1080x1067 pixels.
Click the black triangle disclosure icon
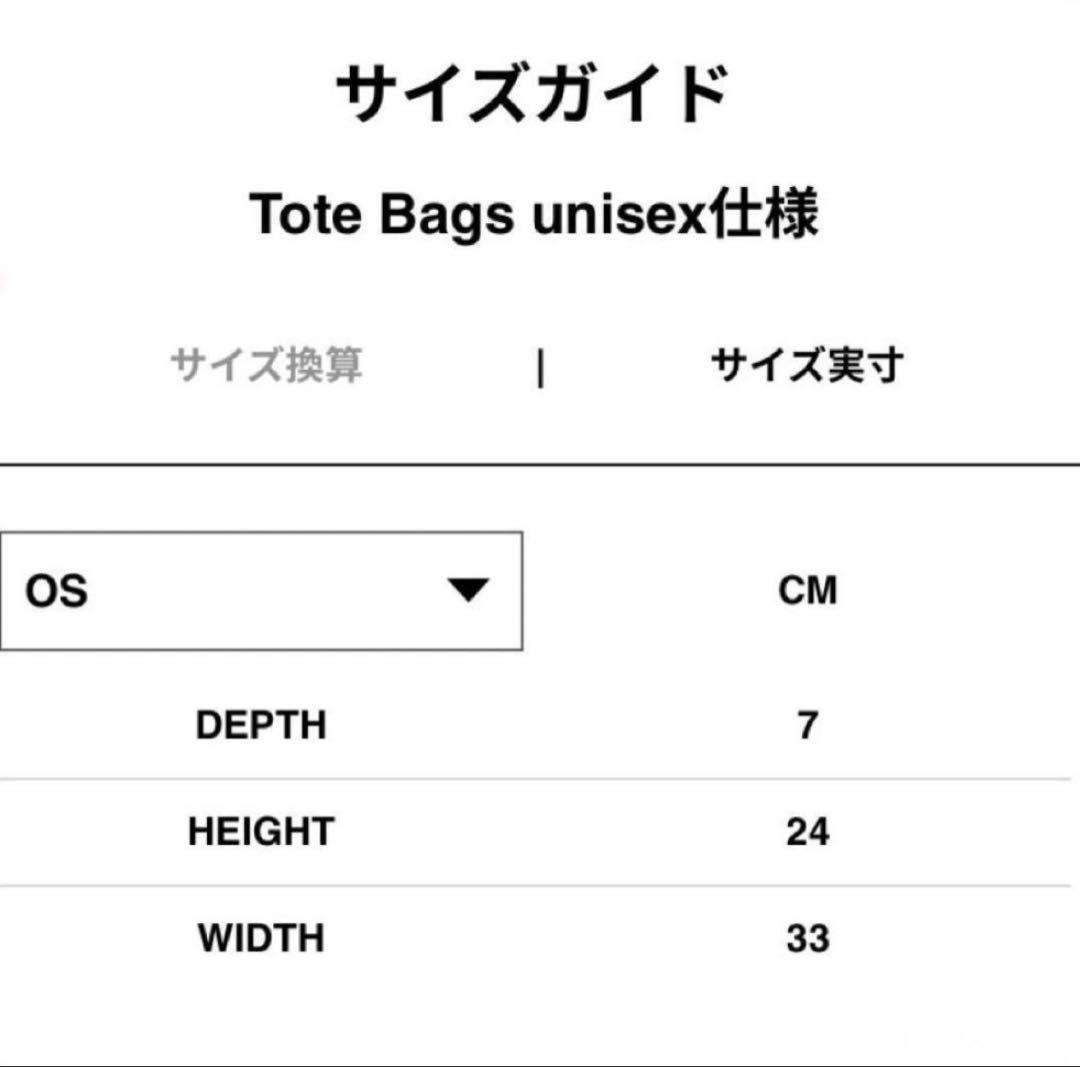coord(468,589)
